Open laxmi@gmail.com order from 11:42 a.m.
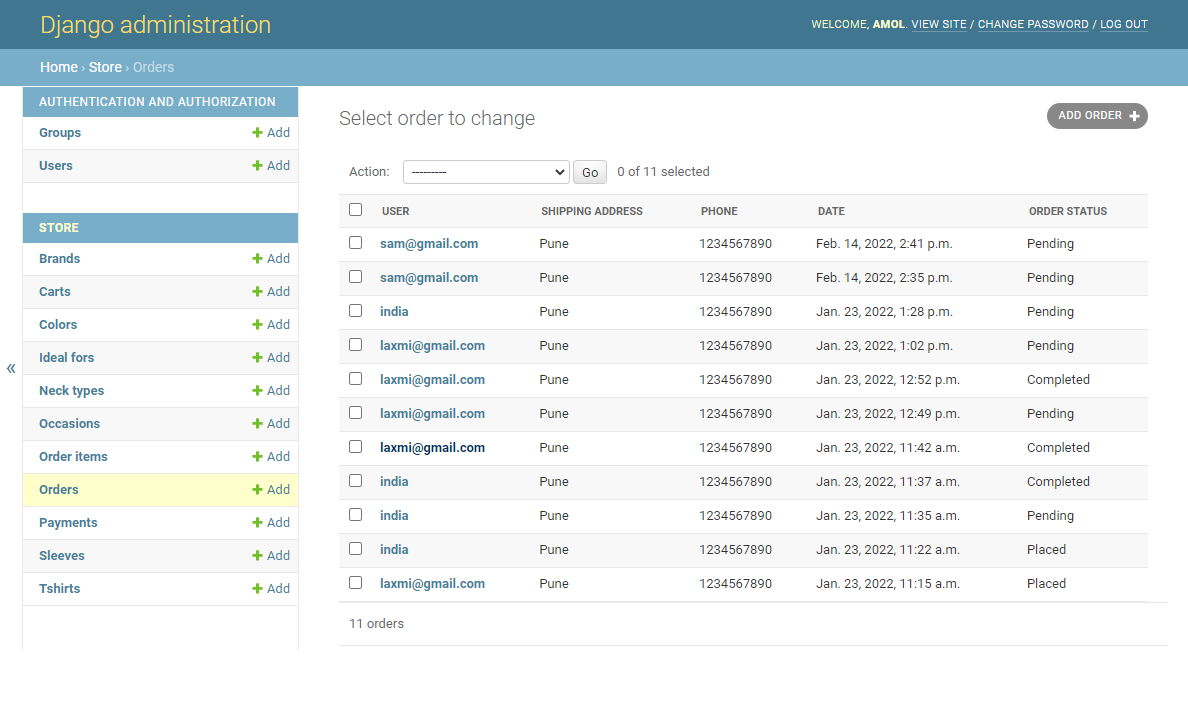The height and width of the screenshot is (716, 1188). pos(433,448)
